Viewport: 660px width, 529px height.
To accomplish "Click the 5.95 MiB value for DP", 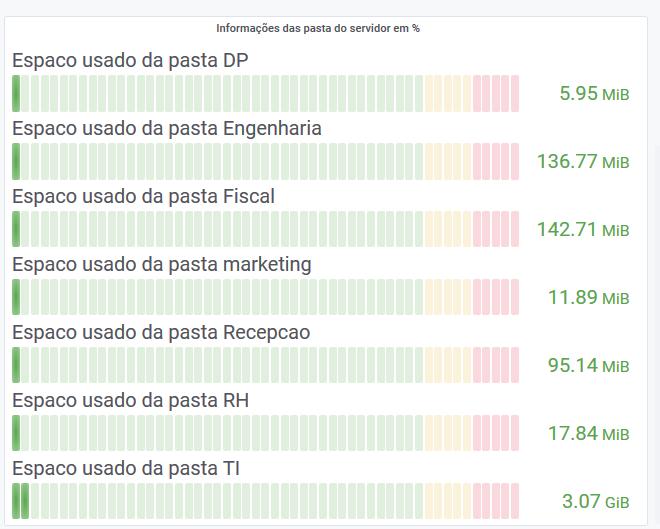I will point(594,94).
